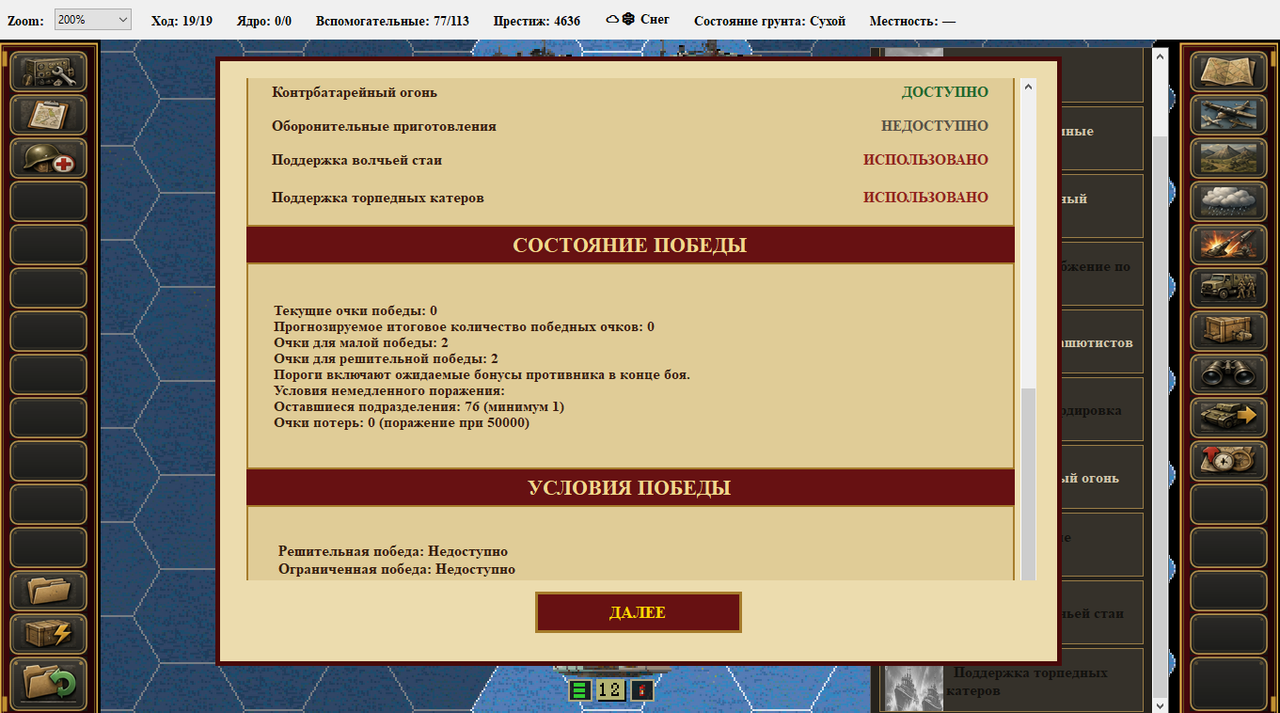This screenshot has width=1280, height=713.
Task: Click the dialog's vertical scrollbar thumb
Action: [1028, 483]
